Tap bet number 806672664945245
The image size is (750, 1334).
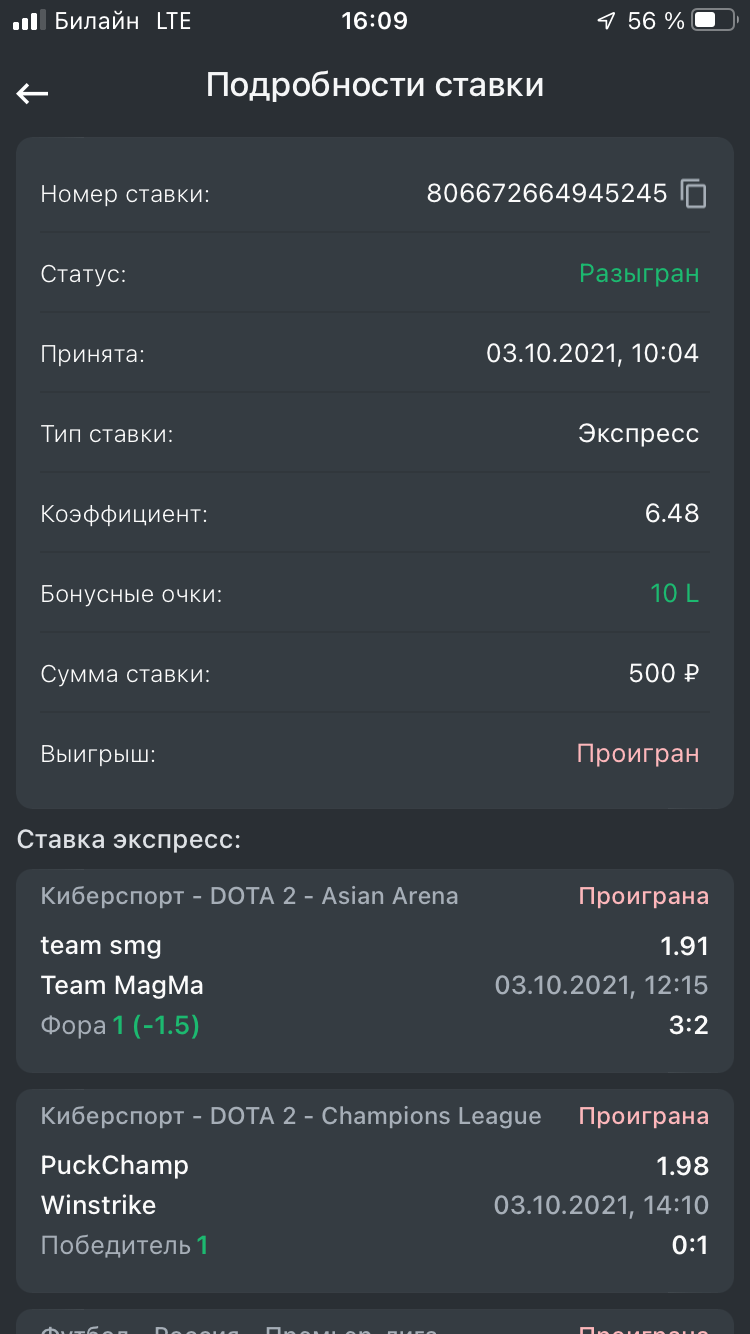pyautogui.click(x=546, y=193)
